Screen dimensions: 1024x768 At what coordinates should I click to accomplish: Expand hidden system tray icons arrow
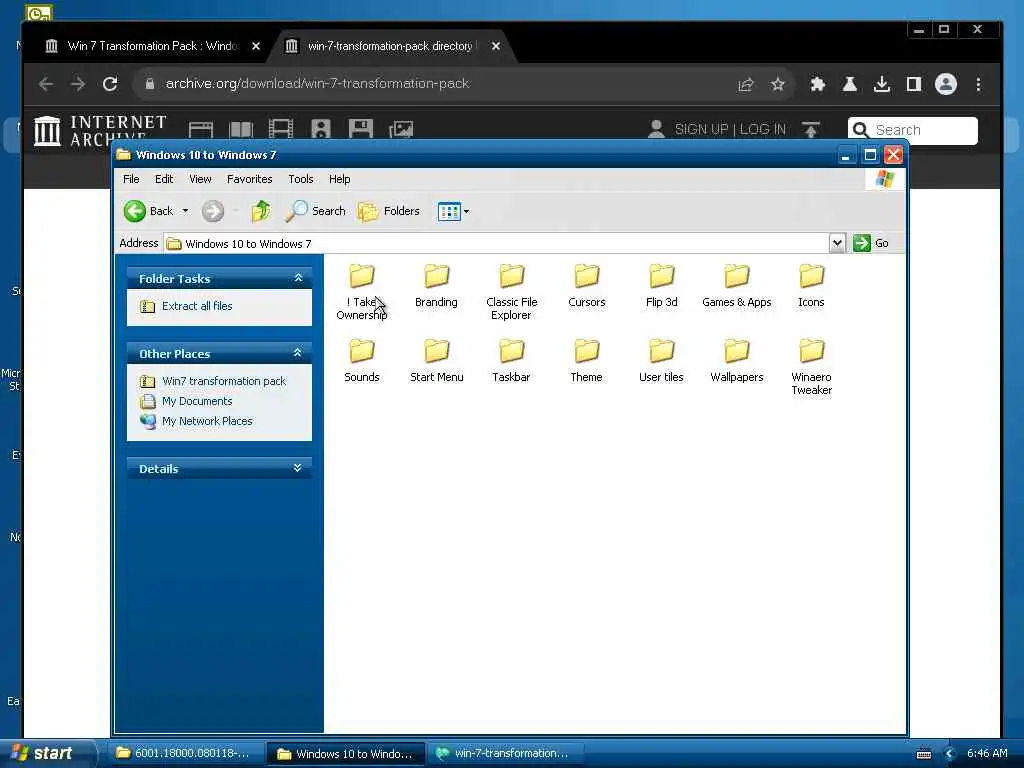949,753
